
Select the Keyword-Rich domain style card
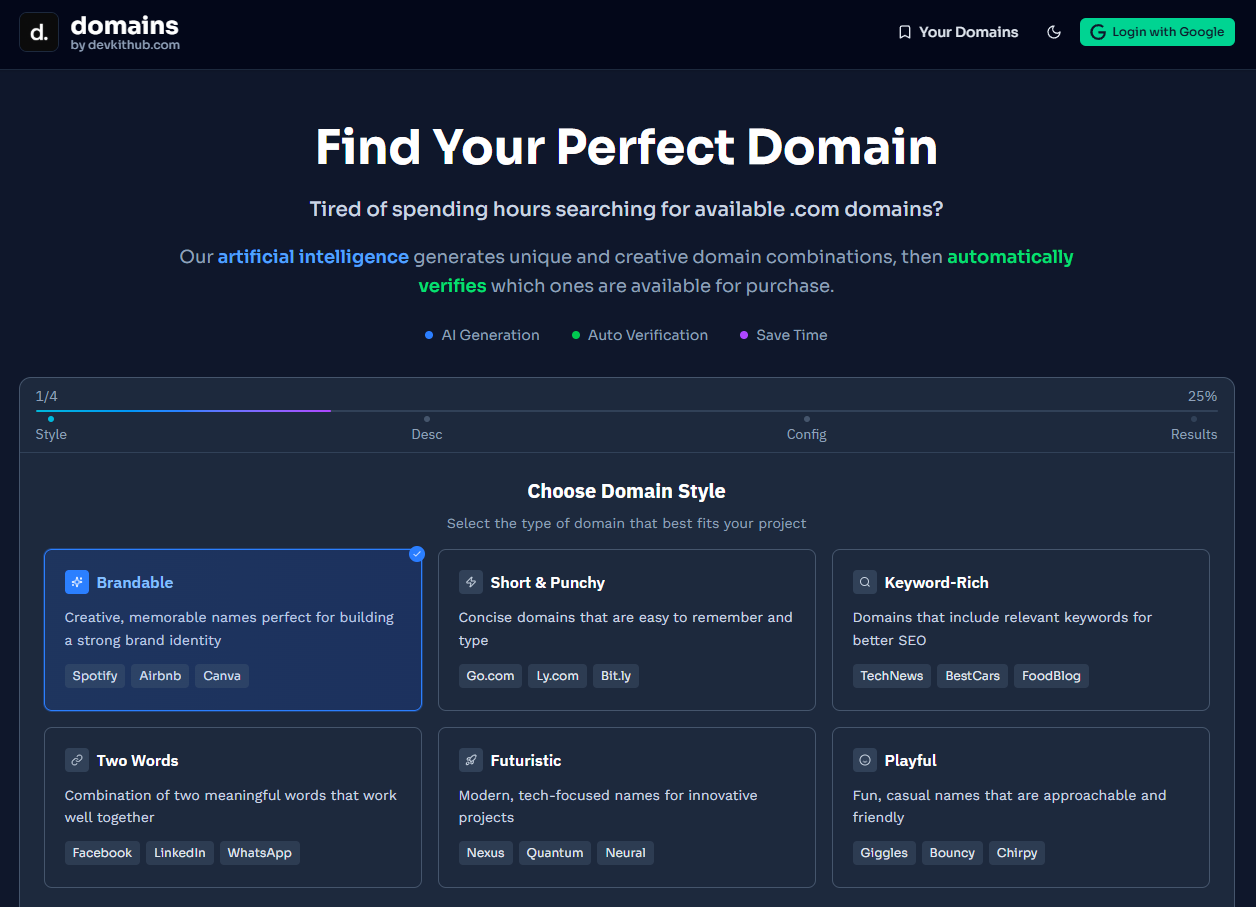(x=1020, y=630)
